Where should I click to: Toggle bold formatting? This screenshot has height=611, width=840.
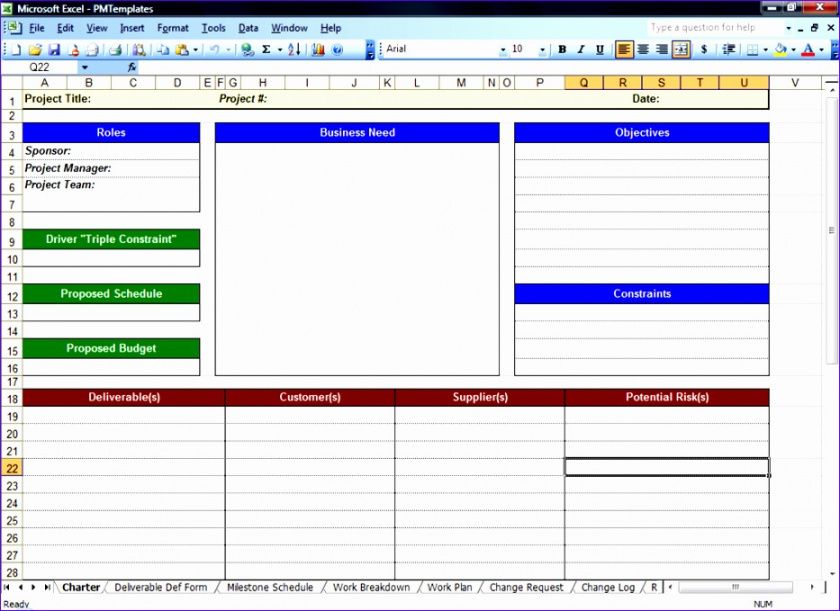click(562, 49)
